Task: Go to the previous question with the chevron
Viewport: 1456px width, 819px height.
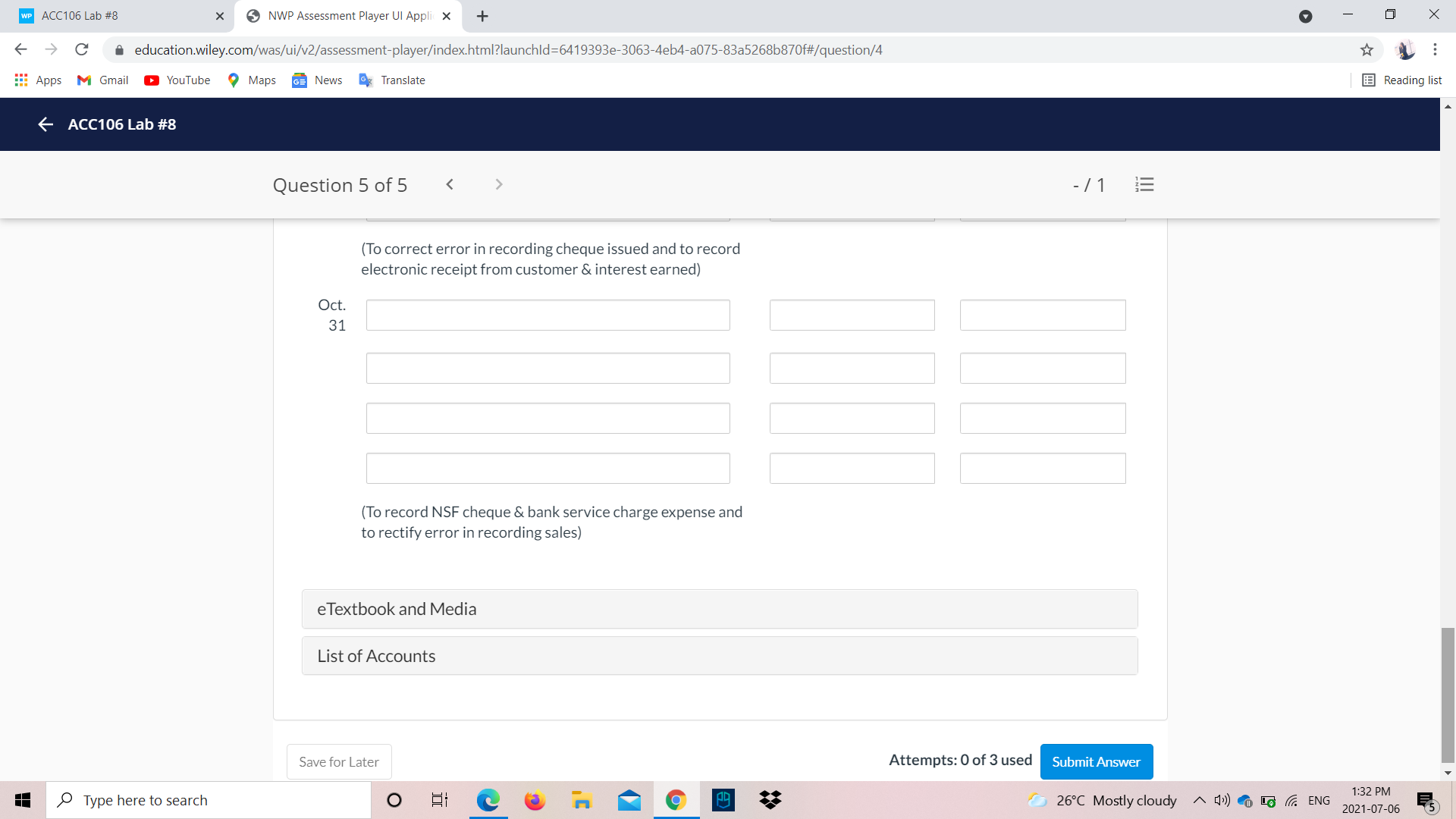Action: click(x=450, y=184)
